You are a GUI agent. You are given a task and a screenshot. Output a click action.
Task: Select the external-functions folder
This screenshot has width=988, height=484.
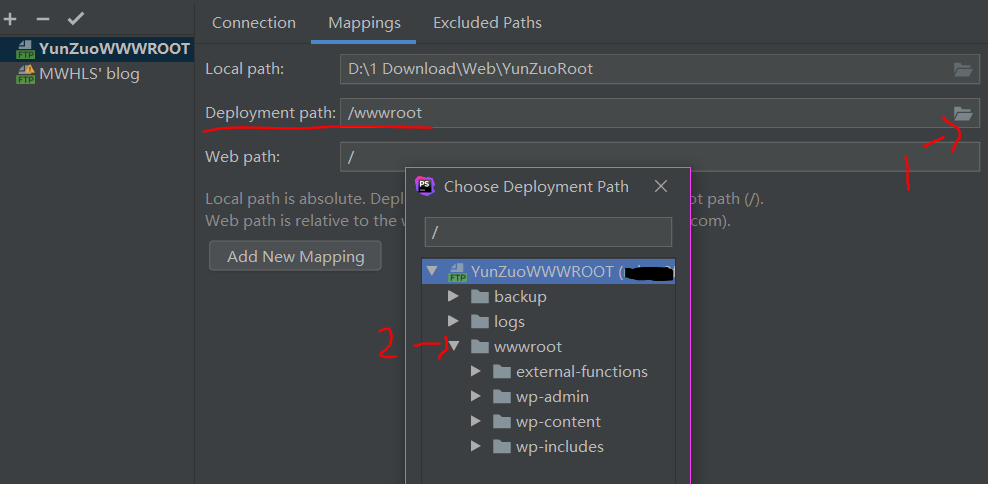(581, 372)
